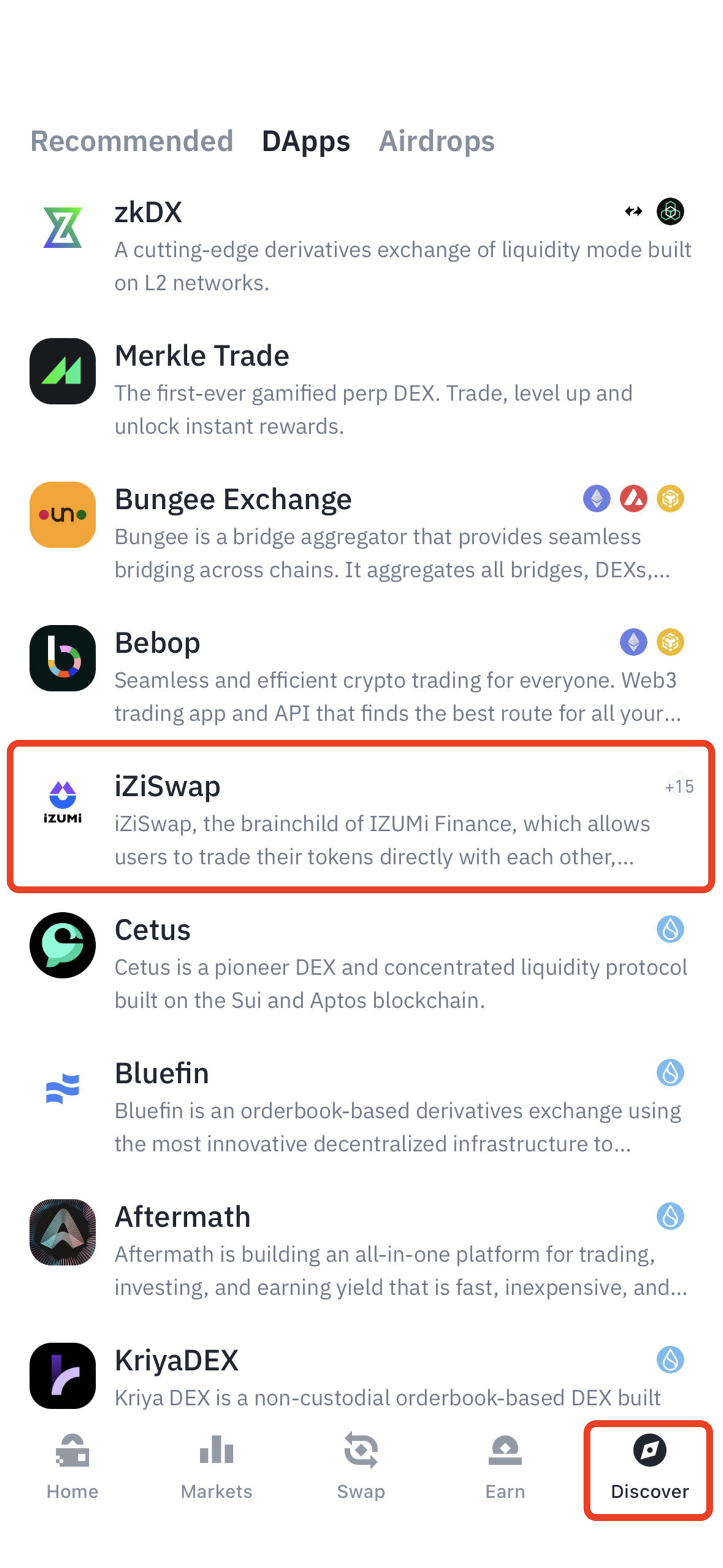Tap the Avalanche chain icon on Bungee Exchange
The image size is (723, 1568).
point(633,498)
